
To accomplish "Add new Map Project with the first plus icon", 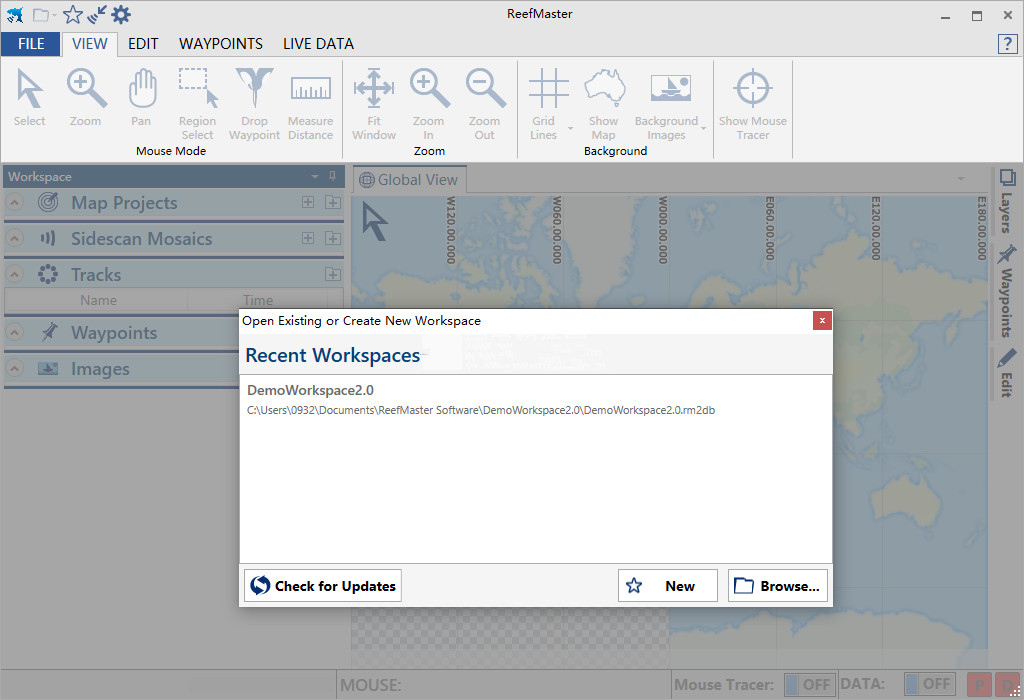I will pos(308,202).
